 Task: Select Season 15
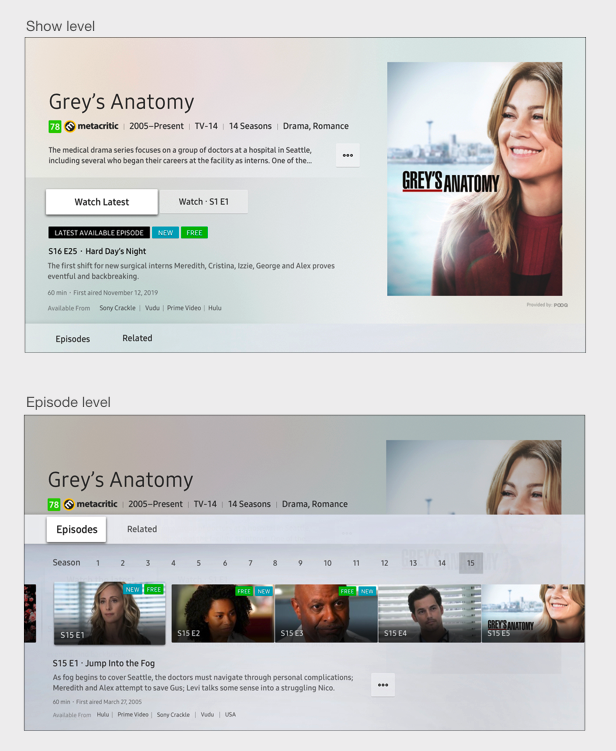click(471, 563)
